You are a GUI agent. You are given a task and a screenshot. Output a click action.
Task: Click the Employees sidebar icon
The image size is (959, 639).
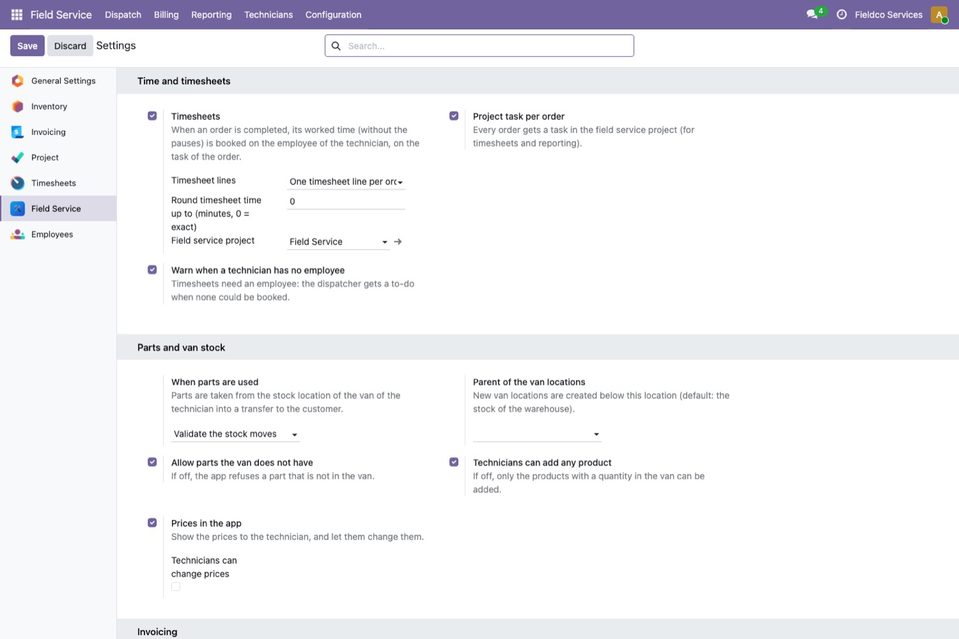point(18,234)
